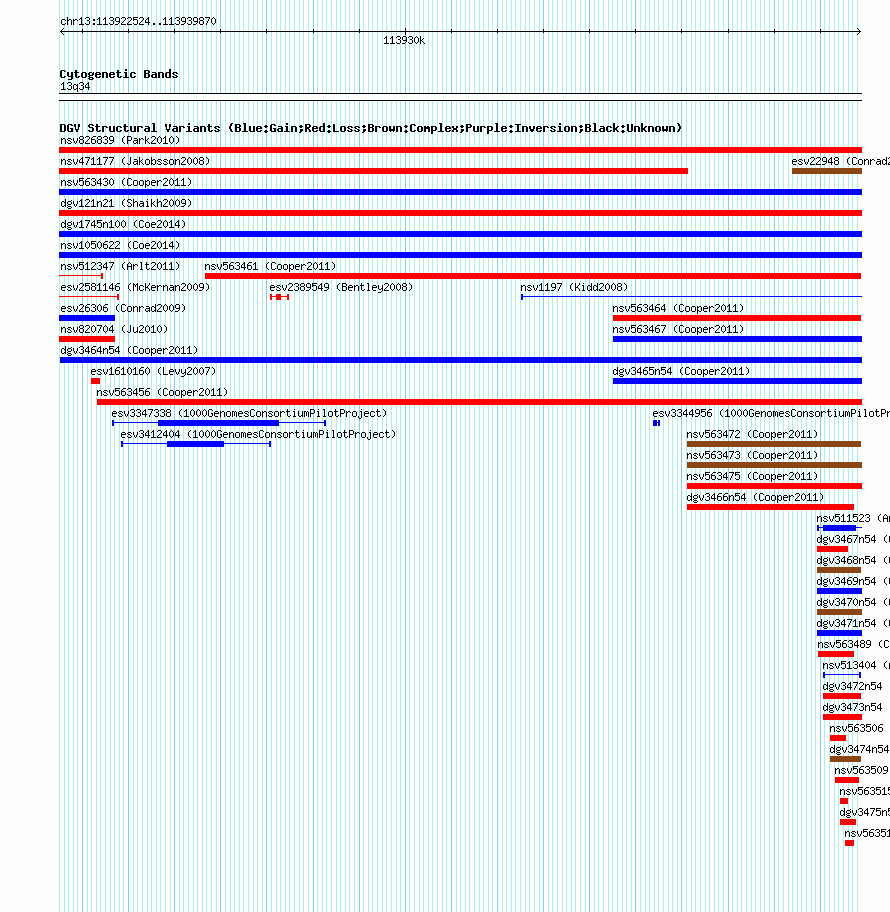
Task: Click the 113930k ruler marker
Action: 404,40
